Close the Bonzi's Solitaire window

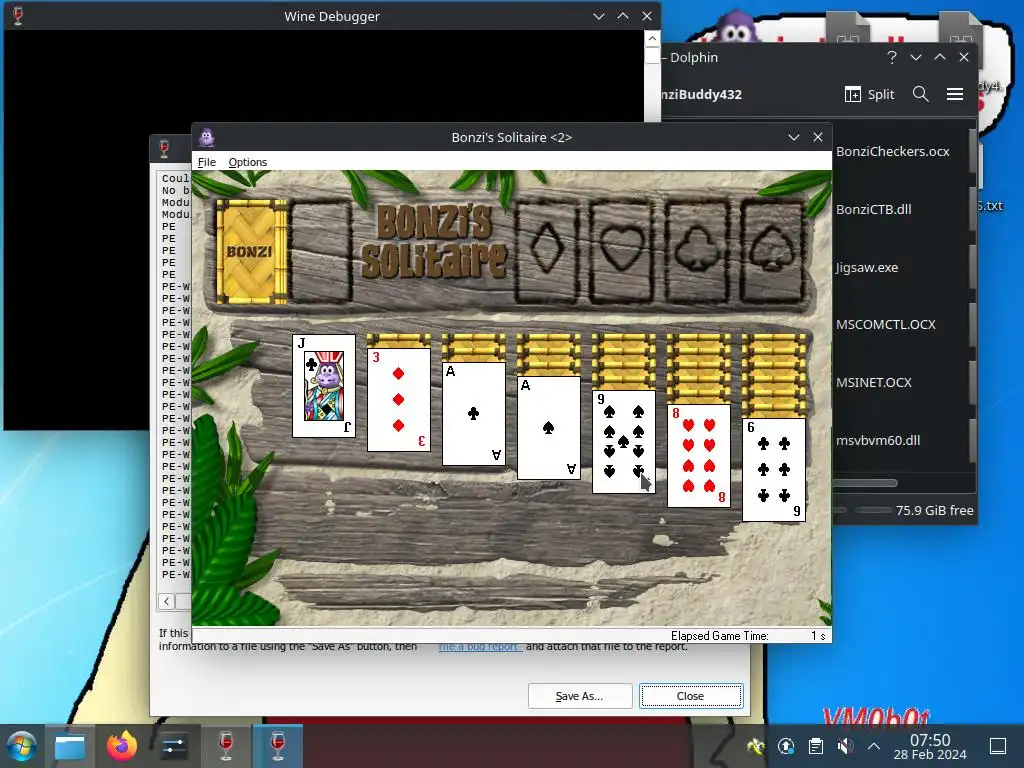point(818,137)
